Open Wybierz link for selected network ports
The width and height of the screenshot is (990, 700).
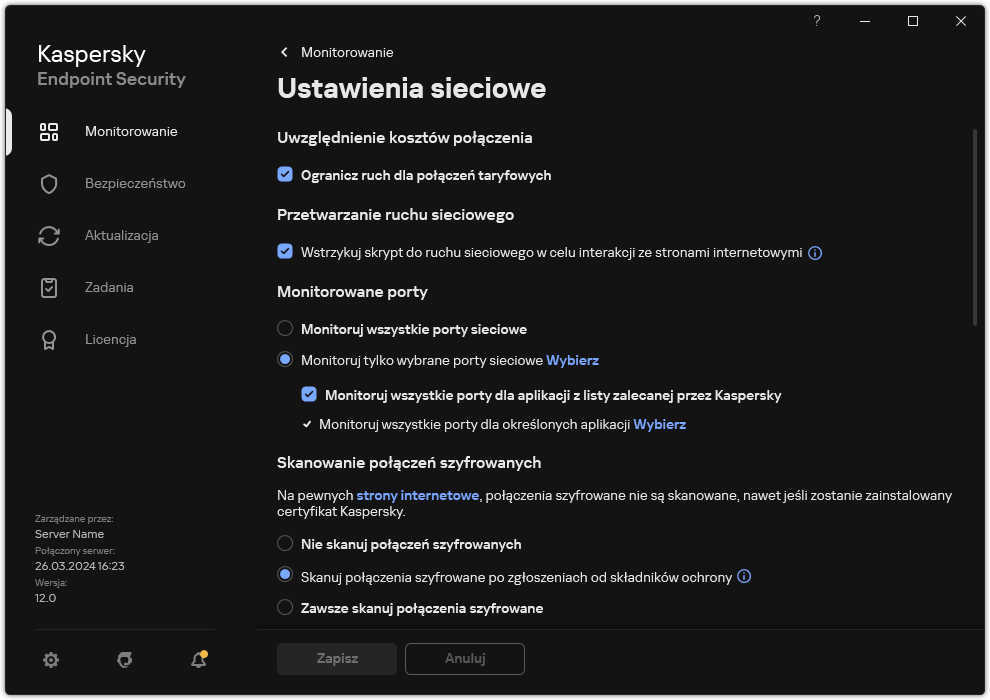(574, 360)
